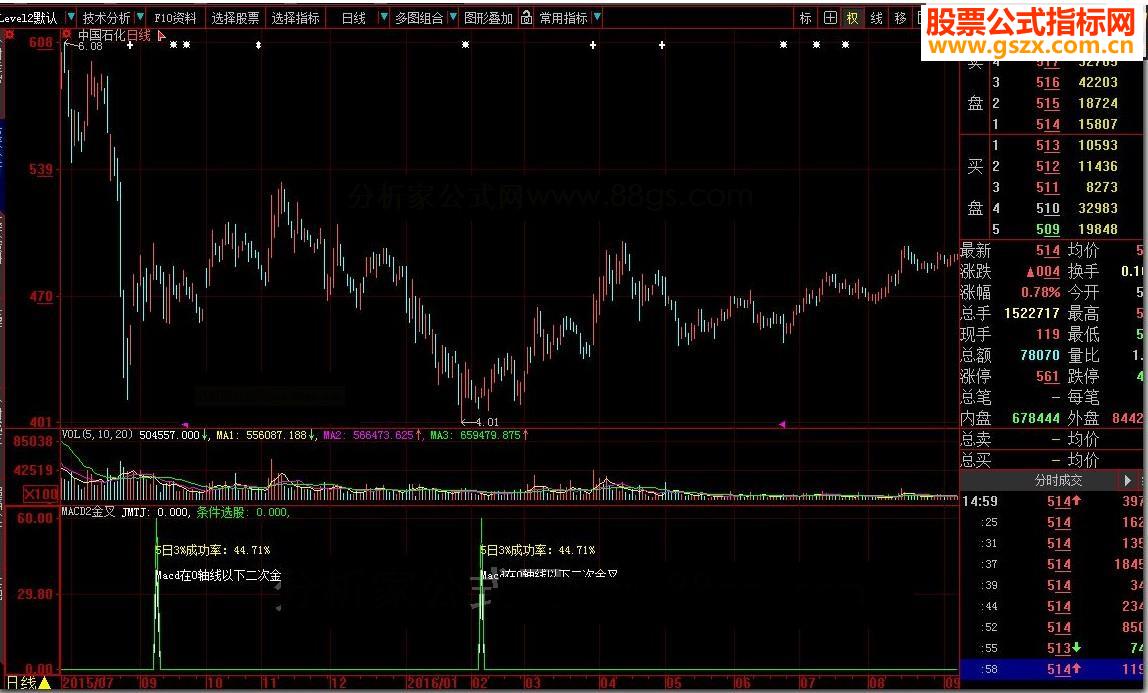The width and height of the screenshot is (1148, 693).
Task: Select the 线 line-drawing tool icon
Action: point(875,17)
